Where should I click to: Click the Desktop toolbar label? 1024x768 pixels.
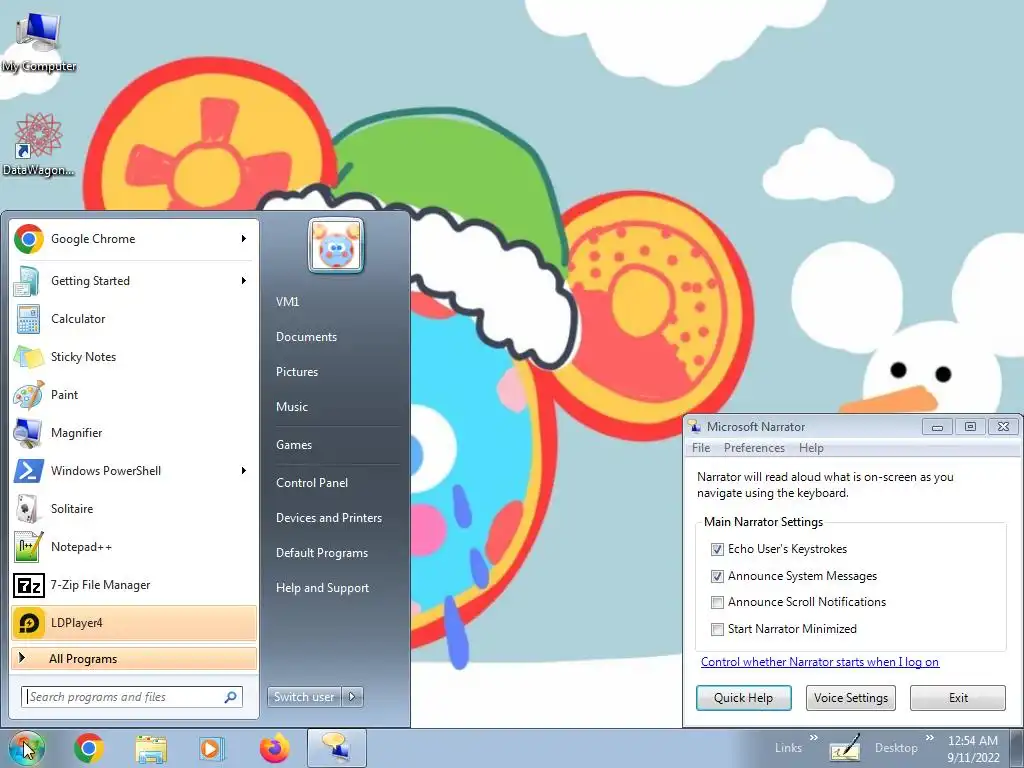tap(896, 748)
